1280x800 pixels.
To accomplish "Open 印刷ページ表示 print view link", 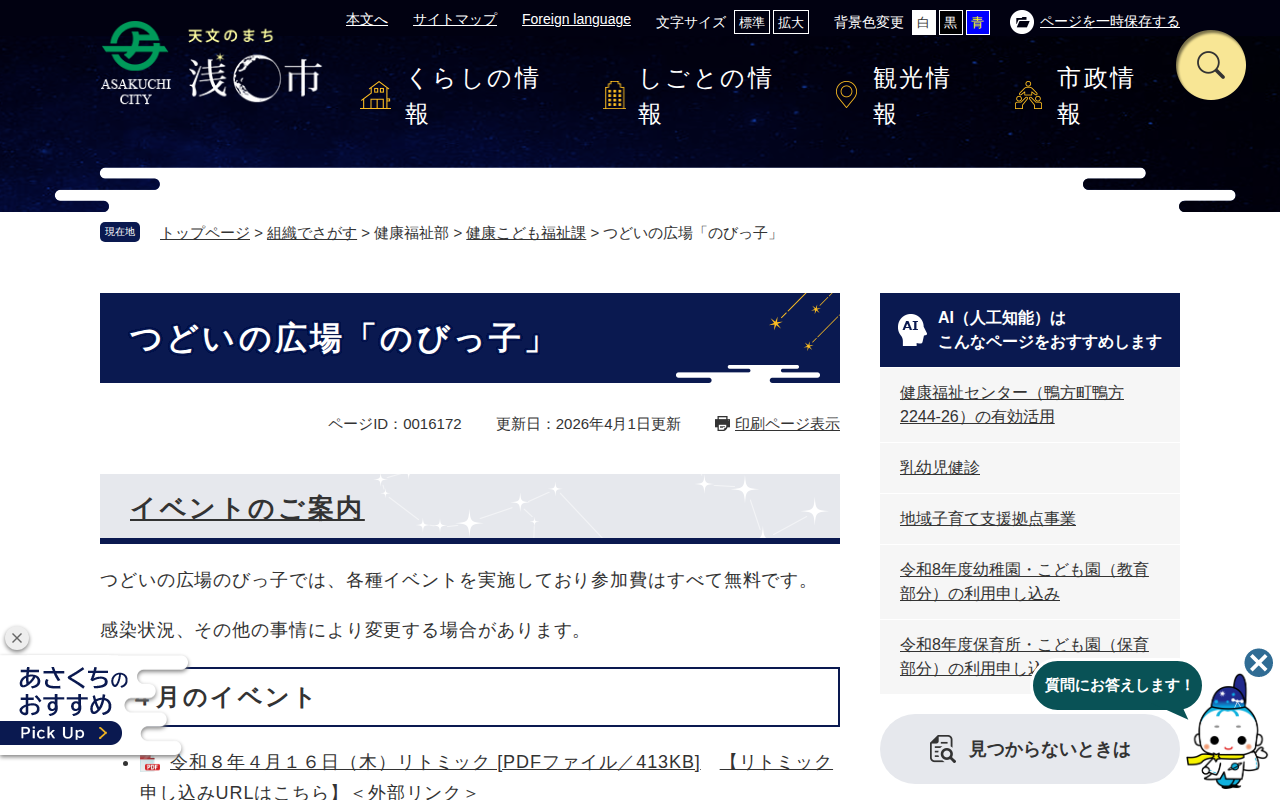I will [x=787, y=424].
